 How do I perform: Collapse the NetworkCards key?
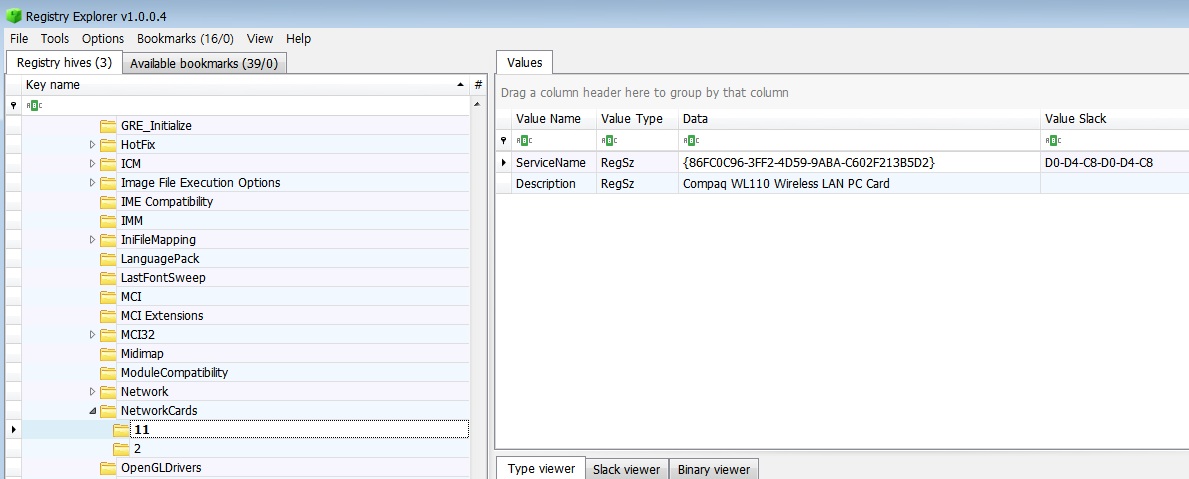(x=93, y=411)
